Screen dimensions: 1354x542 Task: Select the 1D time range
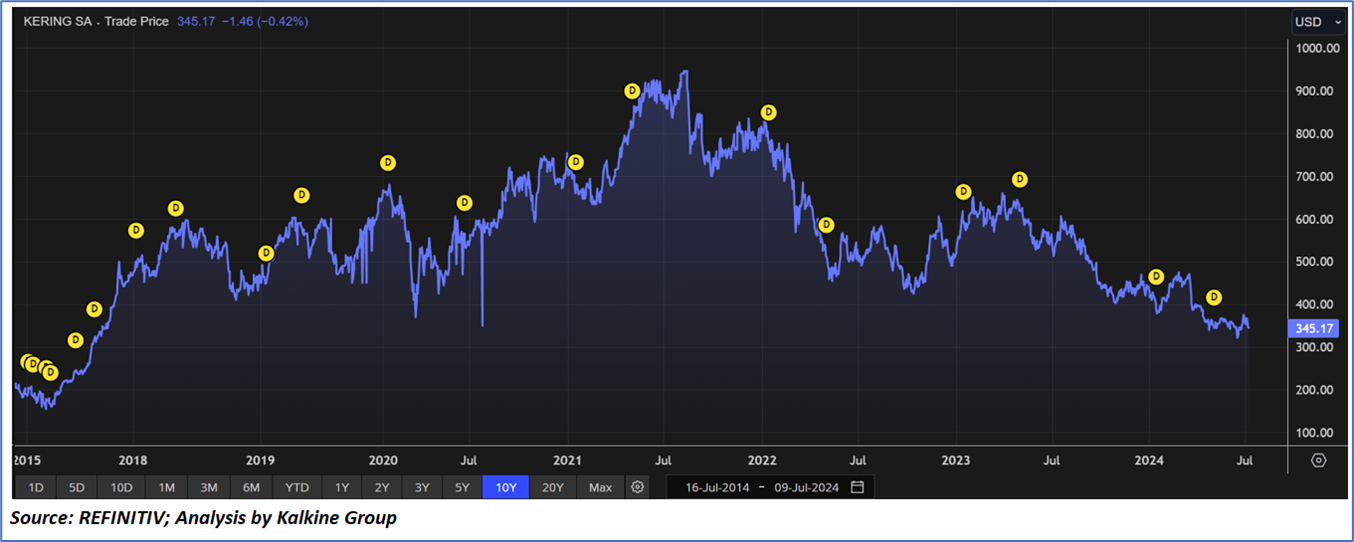pos(35,487)
